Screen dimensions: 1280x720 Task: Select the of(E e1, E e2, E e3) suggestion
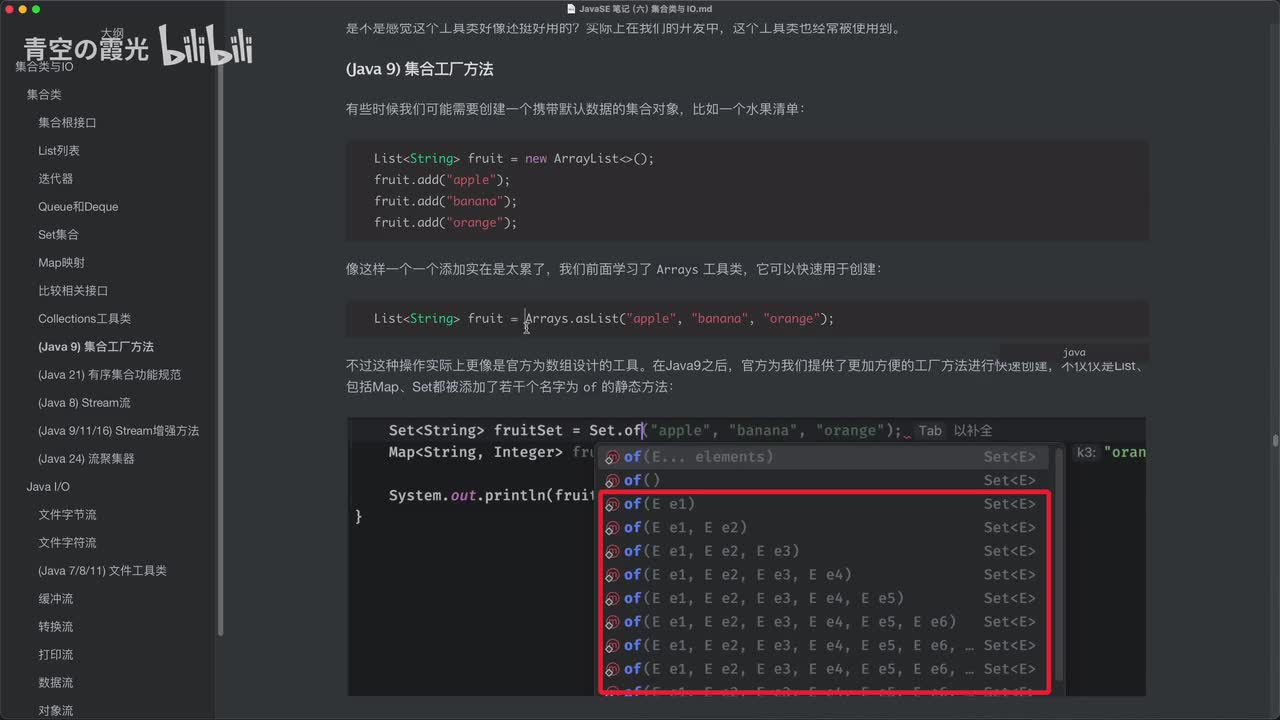pyautogui.click(x=824, y=551)
